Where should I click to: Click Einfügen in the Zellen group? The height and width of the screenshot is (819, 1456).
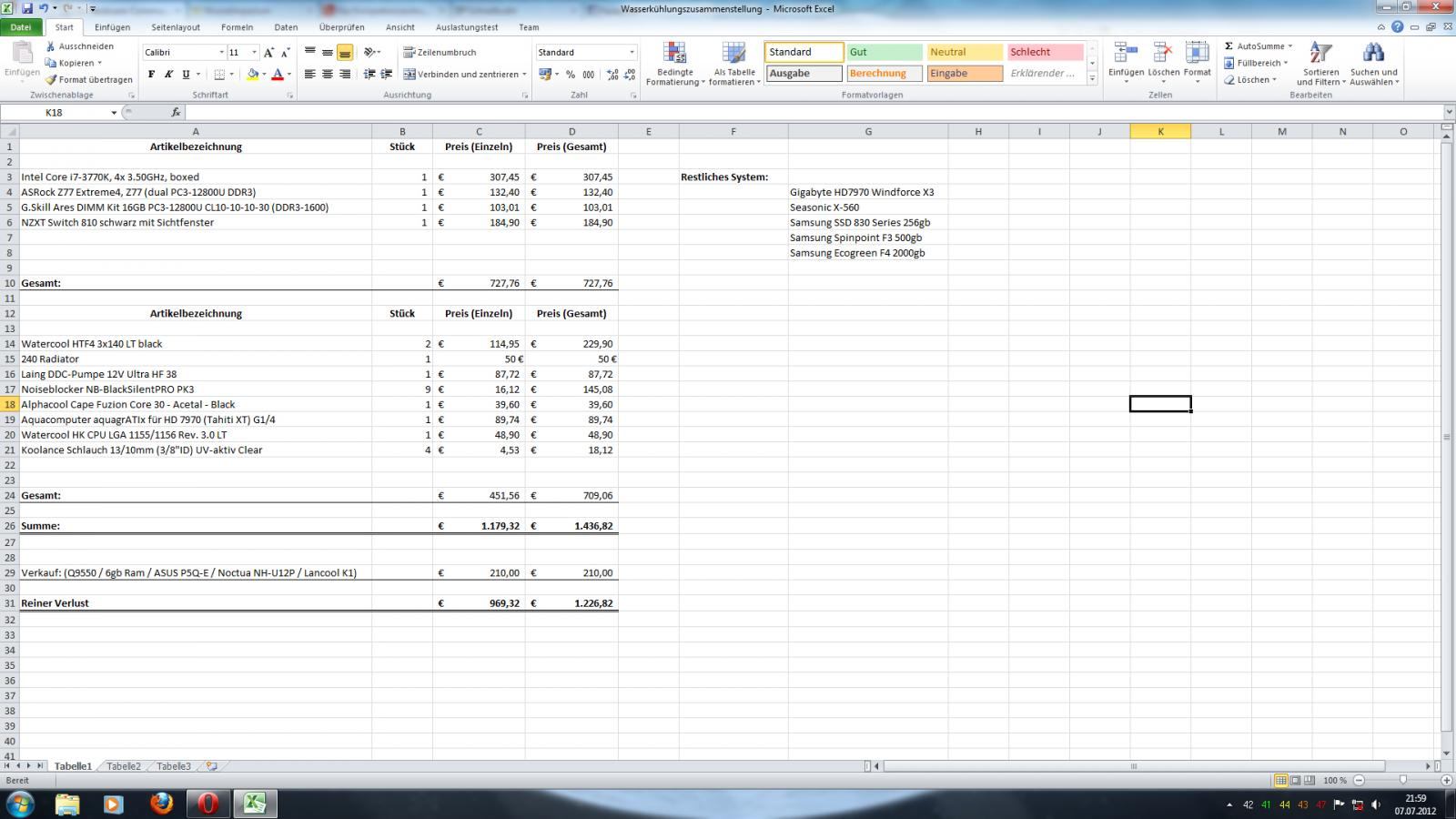tap(1126, 64)
